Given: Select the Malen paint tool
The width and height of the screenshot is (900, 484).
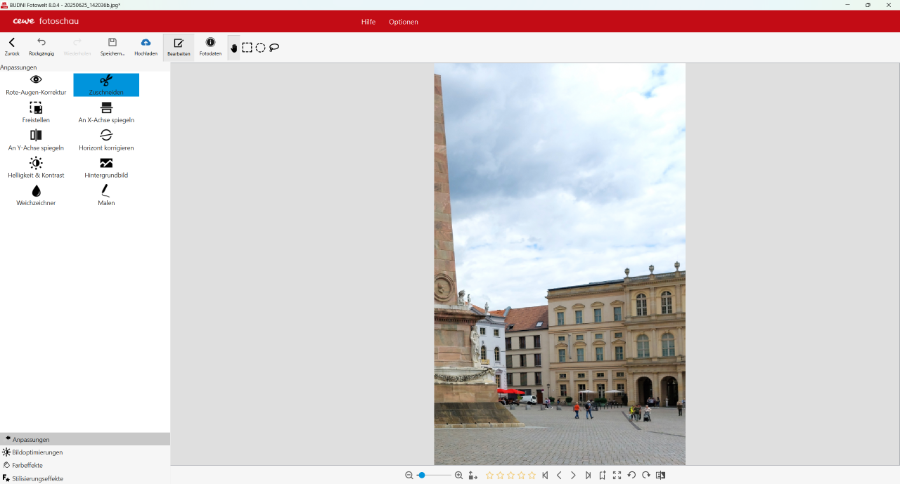Looking at the screenshot, I should click(x=106, y=195).
